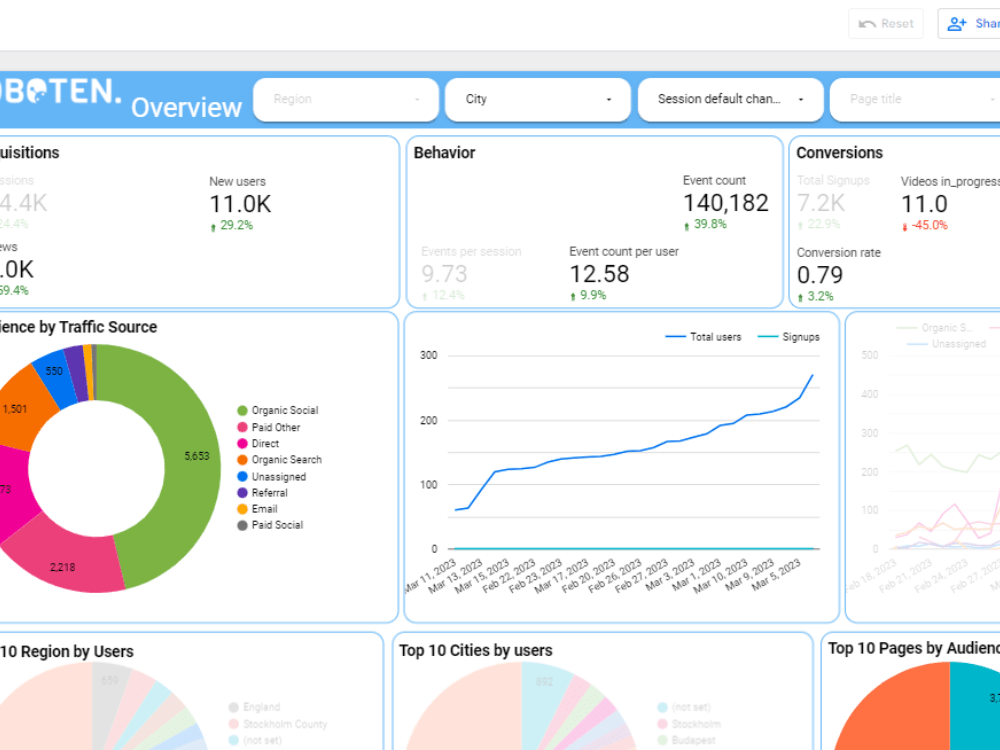Click the Events per session 9.73 value
The image size is (1000, 750).
[445, 274]
